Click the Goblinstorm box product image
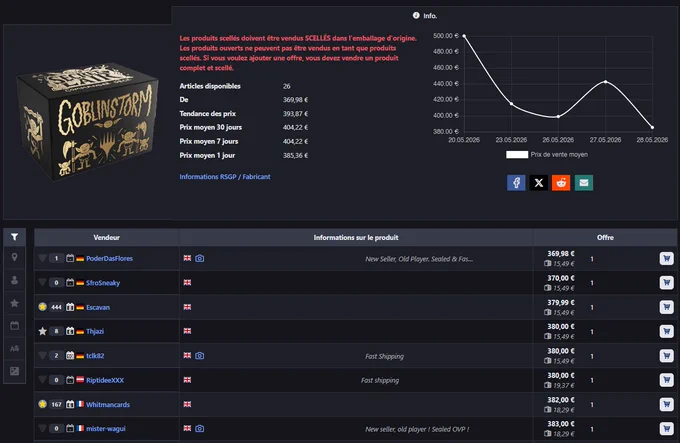This screenshot has height=443, width=680. coord(87,122)
